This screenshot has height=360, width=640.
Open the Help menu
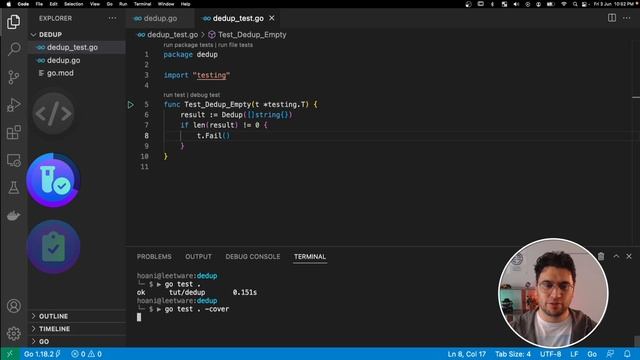coord(185,4)
